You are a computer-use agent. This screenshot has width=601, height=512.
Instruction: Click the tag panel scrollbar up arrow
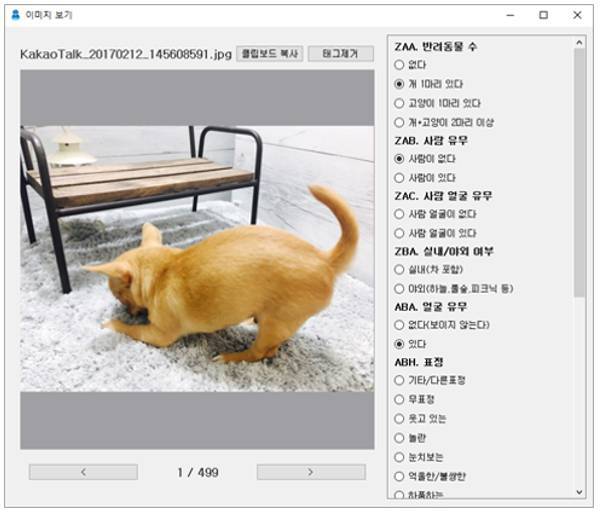[x=579, y=43]
